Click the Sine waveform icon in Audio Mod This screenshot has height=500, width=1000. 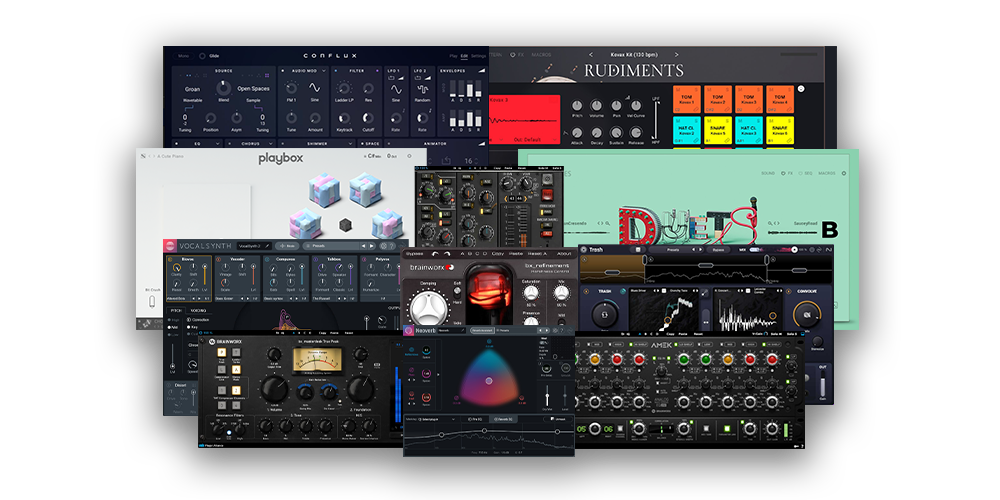pos(314,87)
